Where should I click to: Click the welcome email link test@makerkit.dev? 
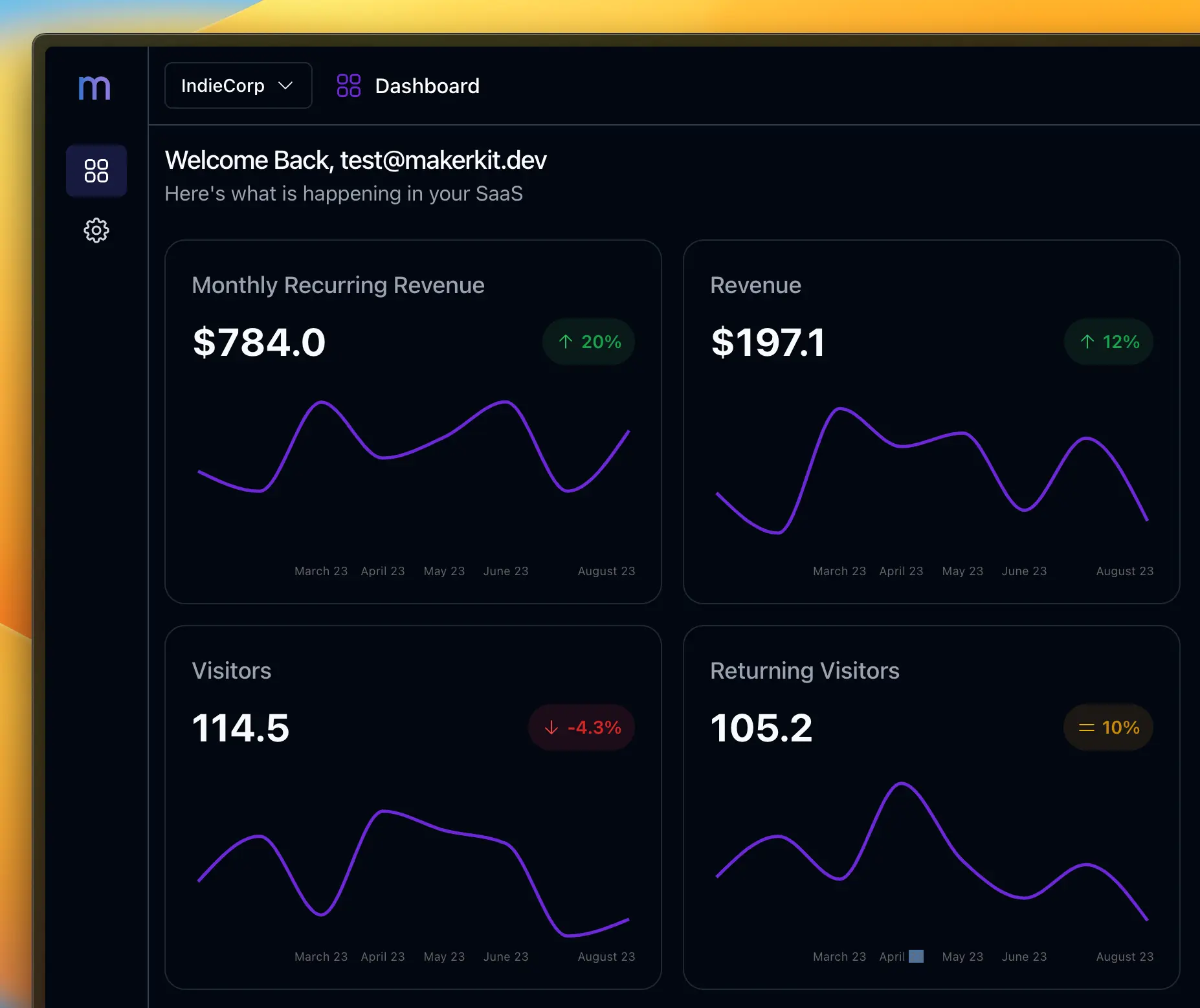click(x=444, y=160)
